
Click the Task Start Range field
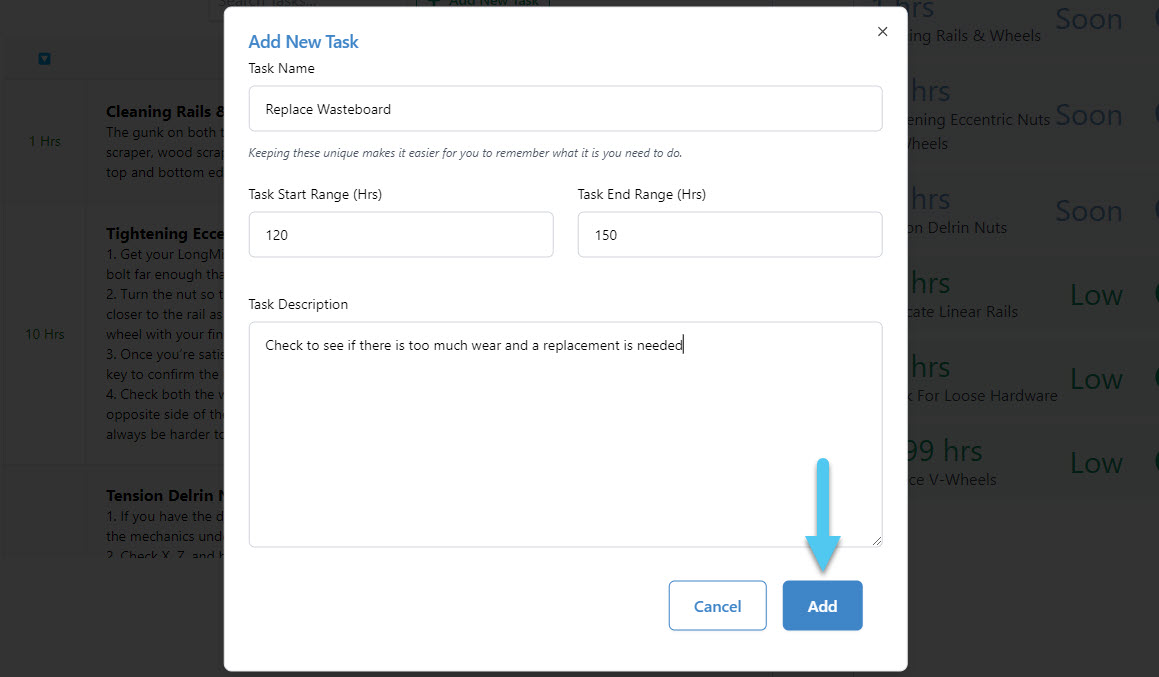[400, 235]
